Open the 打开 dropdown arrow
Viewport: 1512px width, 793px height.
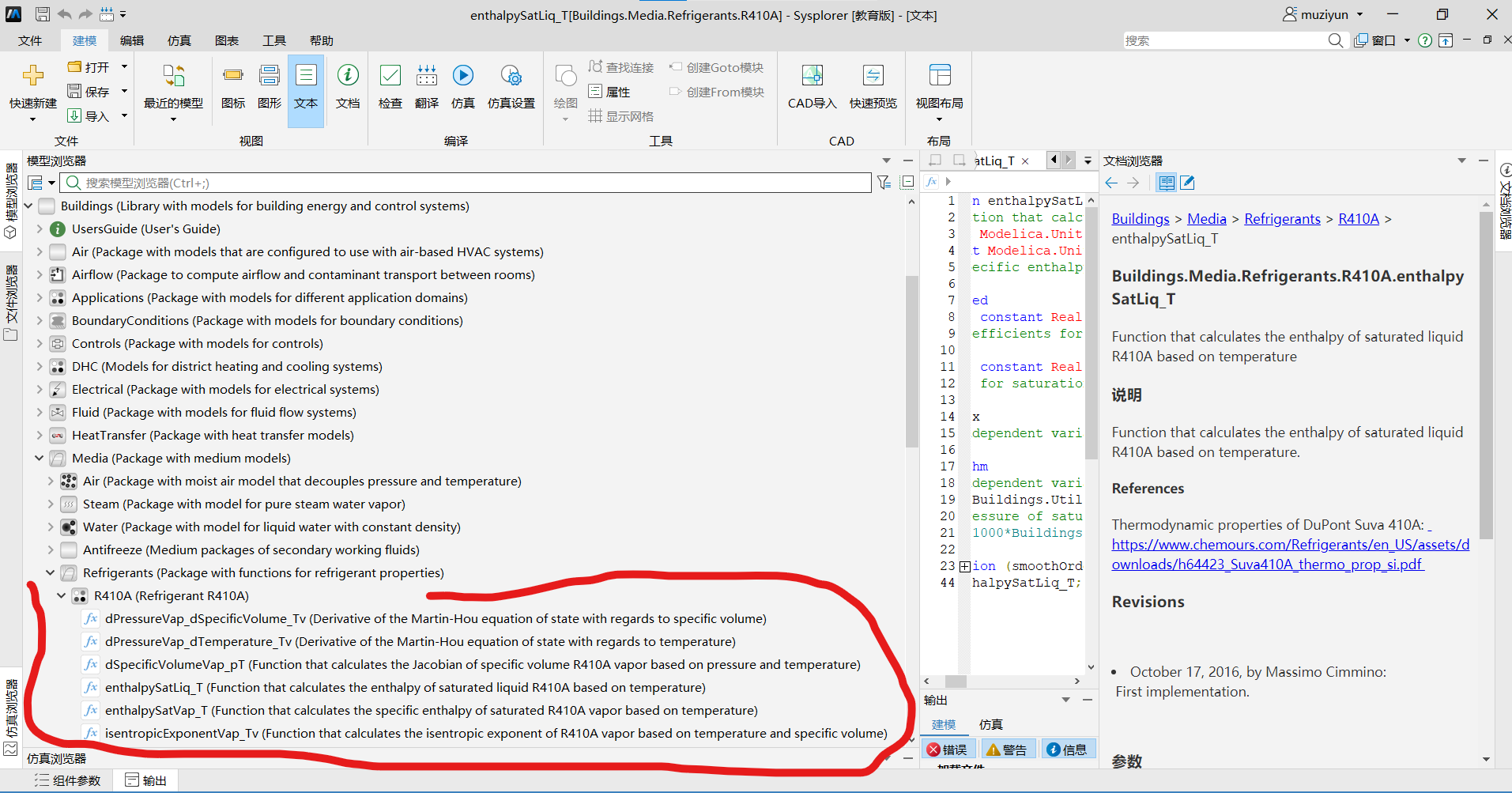pos(124,67)
